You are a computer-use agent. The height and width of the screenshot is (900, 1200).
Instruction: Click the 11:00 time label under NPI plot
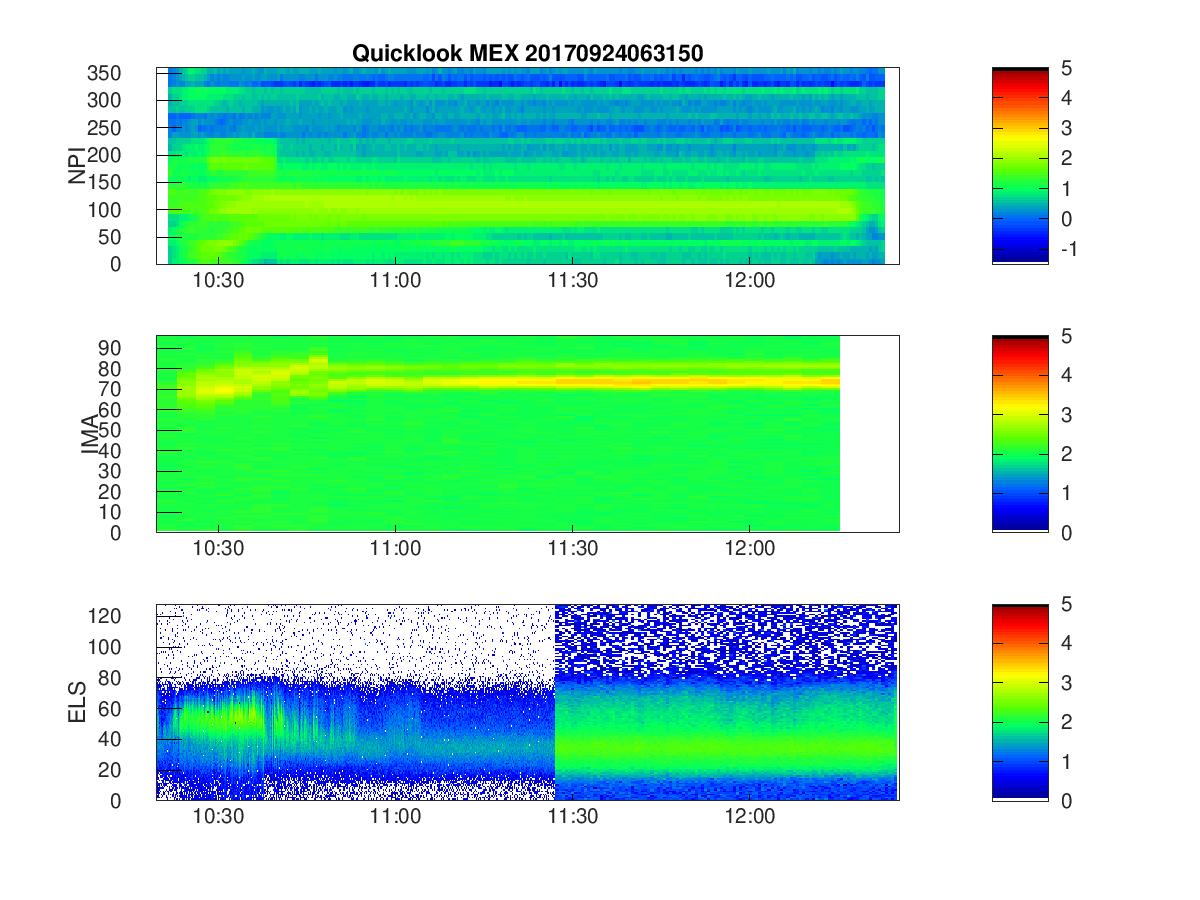pyautogui.click(x=395, y=281)
